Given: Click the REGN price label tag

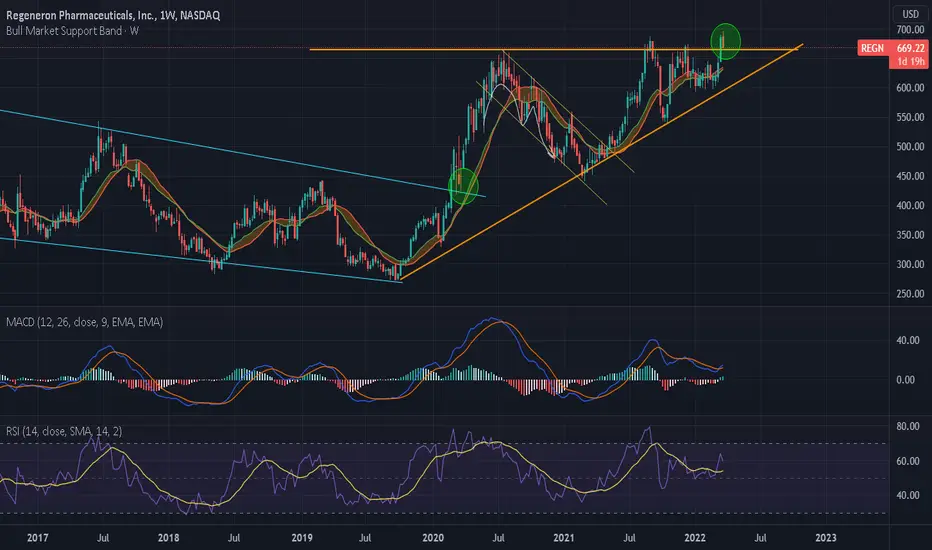Looking at the screenshot, I should (872, 48).
